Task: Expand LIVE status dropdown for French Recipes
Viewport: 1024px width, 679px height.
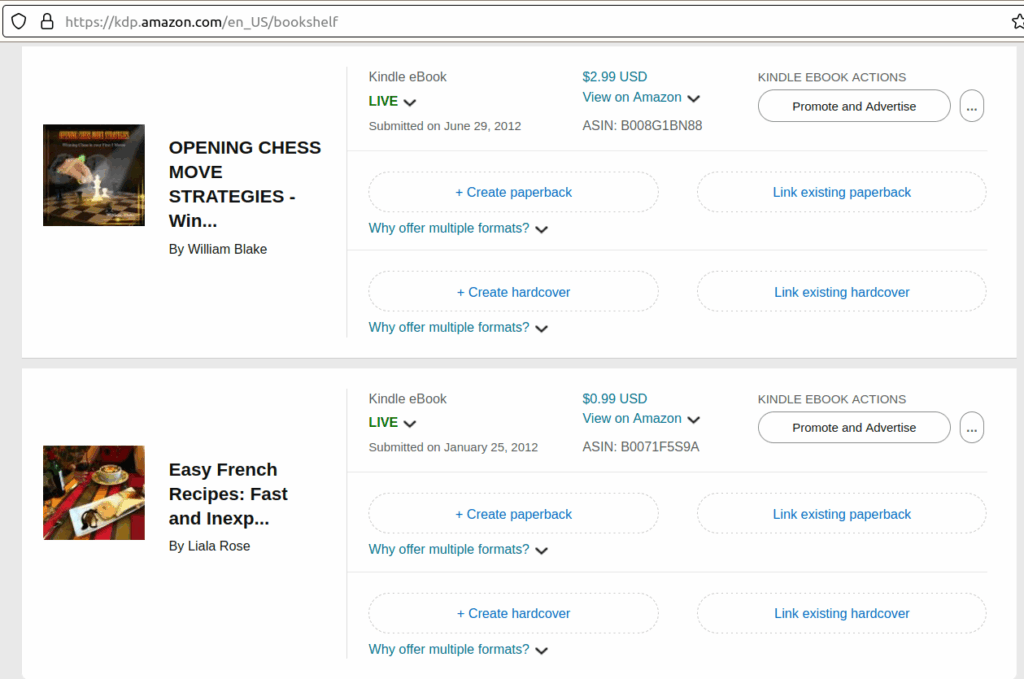Action: tap(392, 423)
